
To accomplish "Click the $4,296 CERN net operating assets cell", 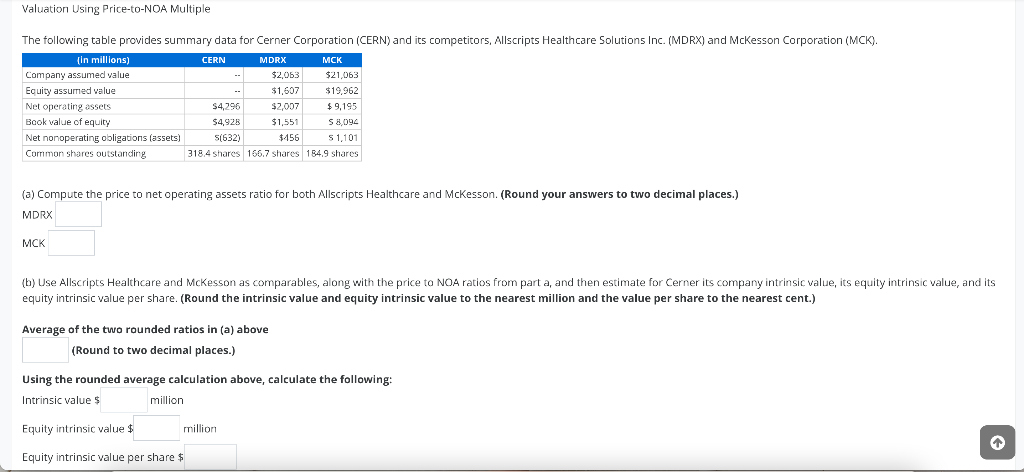I will pos(214,106).
